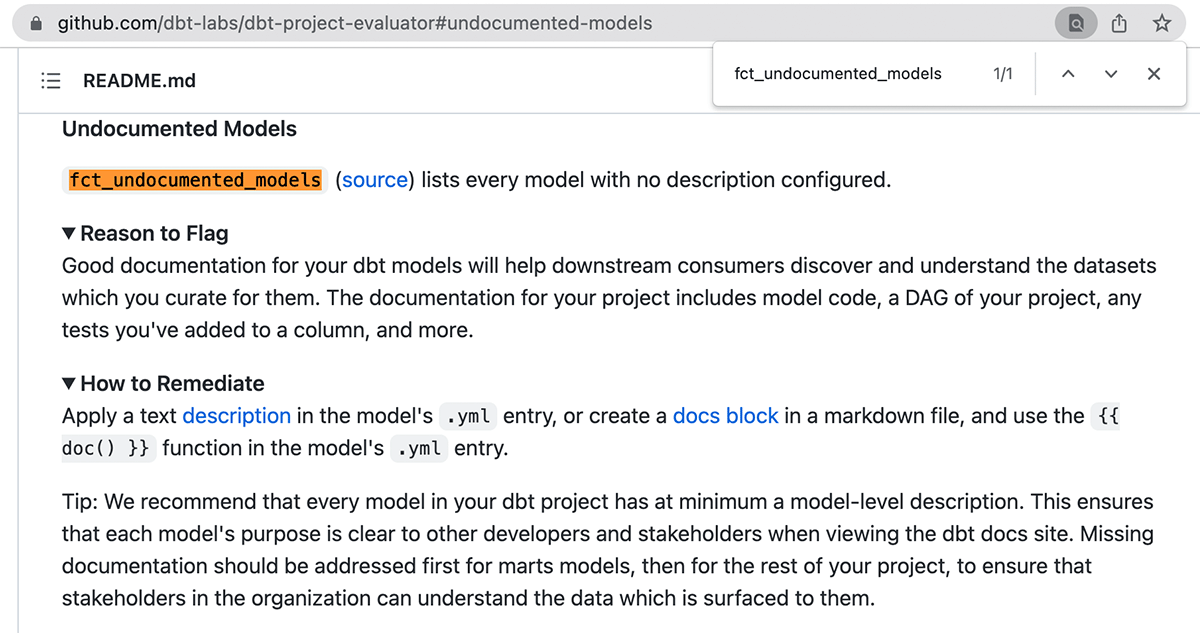Follow the description link
The width and height of the screenshot is (1200, 633).
coord(236,415)
